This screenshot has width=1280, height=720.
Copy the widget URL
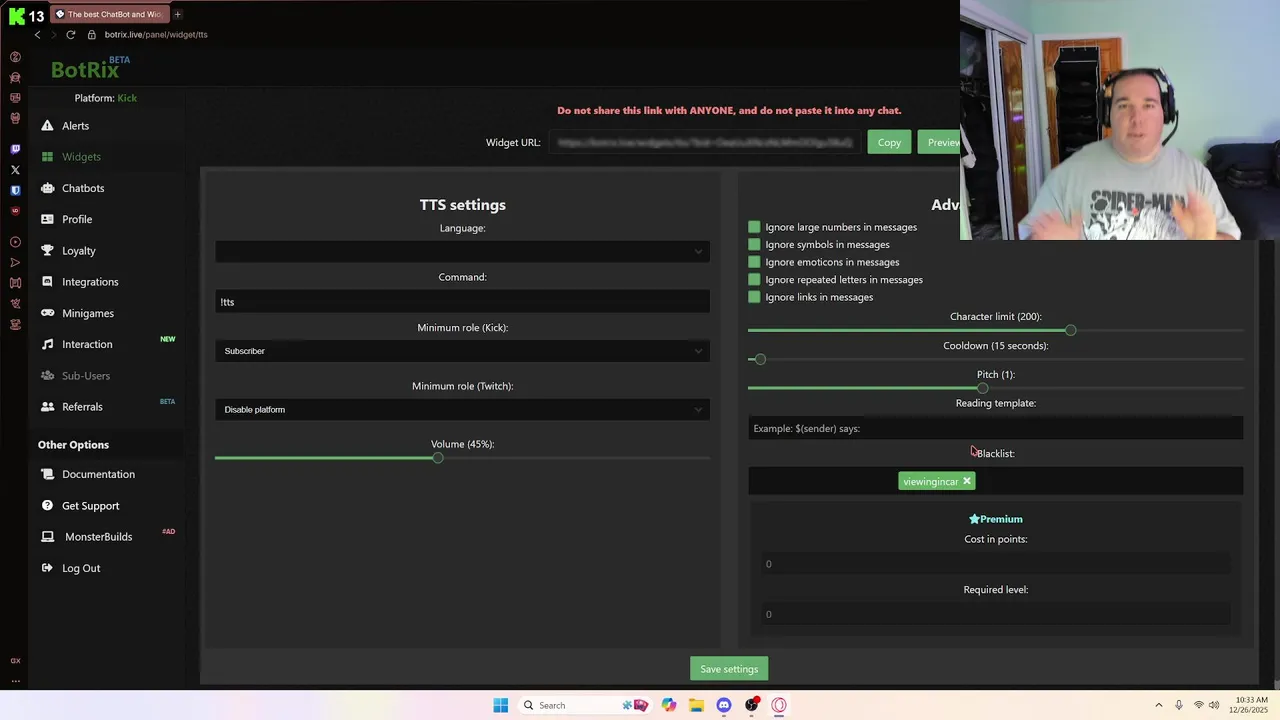point(889,142)
